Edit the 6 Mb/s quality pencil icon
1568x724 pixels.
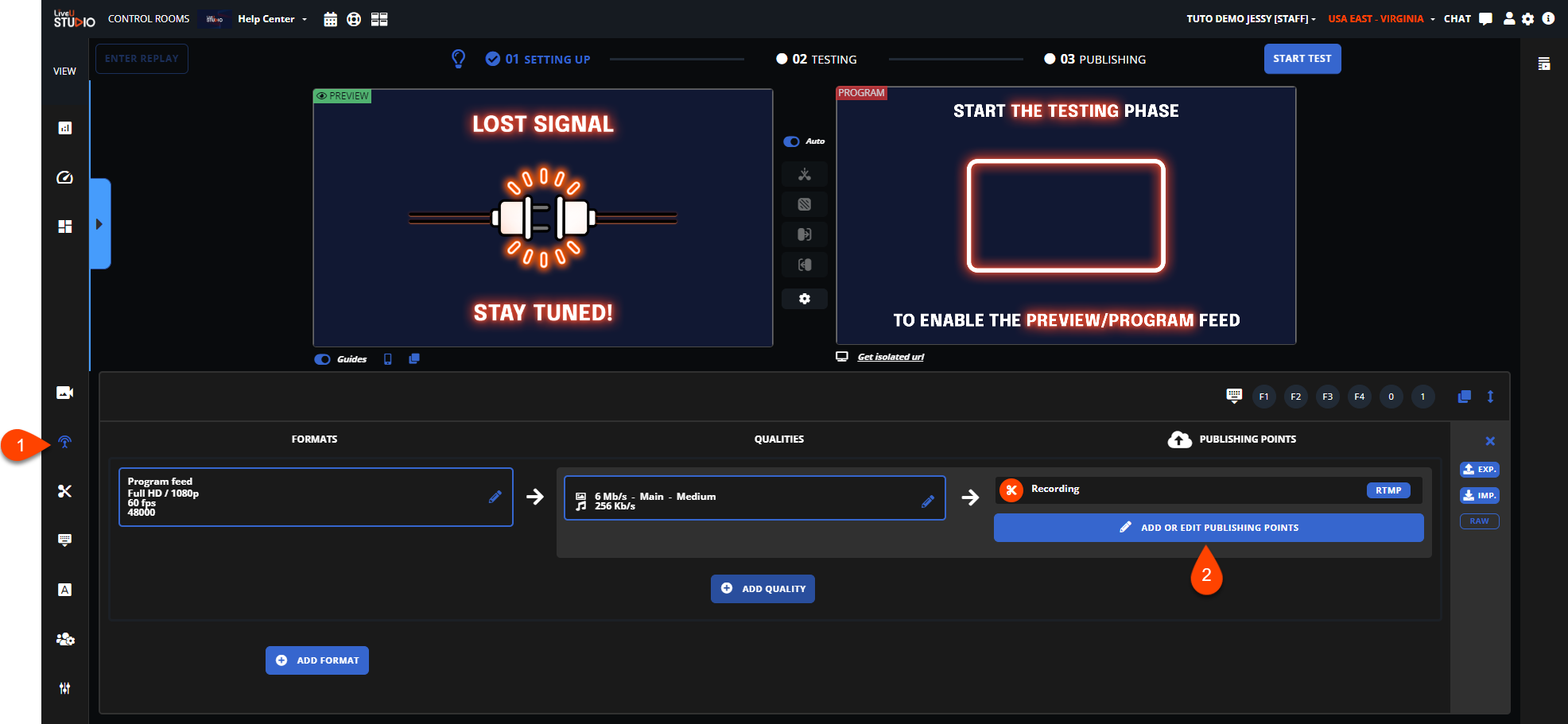tap(927, 501)
